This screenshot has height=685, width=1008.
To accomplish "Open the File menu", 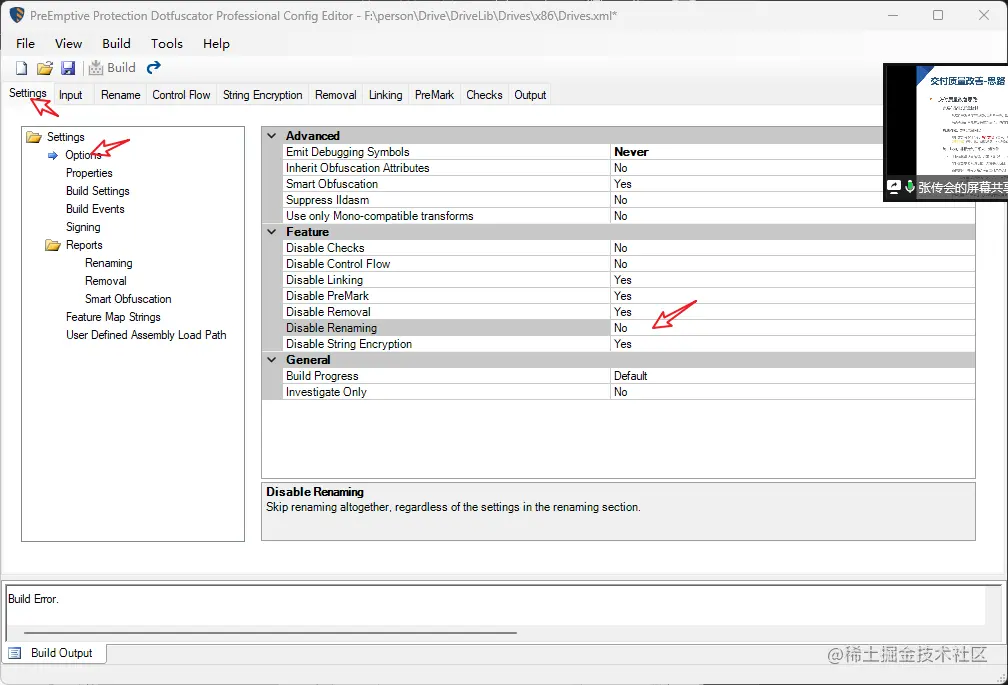I will coord(26,44).
